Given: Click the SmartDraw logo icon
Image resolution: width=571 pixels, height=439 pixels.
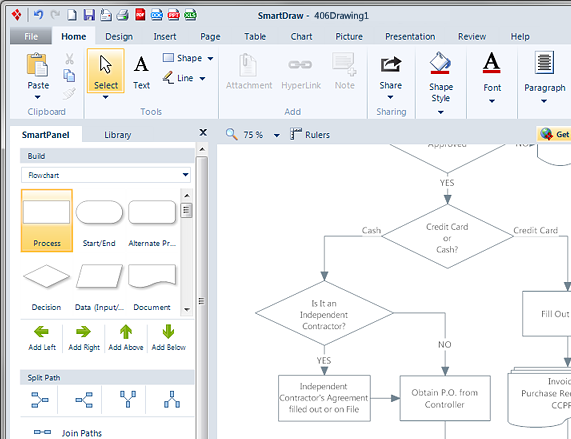Looking at the screenshot, I should [x=16, y=15].
